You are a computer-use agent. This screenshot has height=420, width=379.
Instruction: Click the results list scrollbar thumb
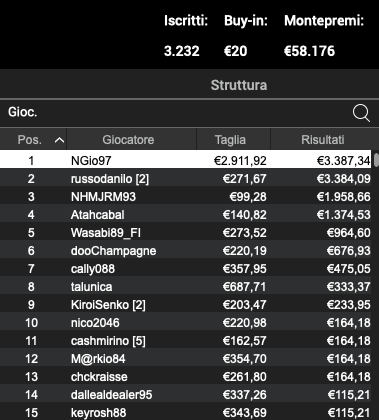(x=376, y=159)
